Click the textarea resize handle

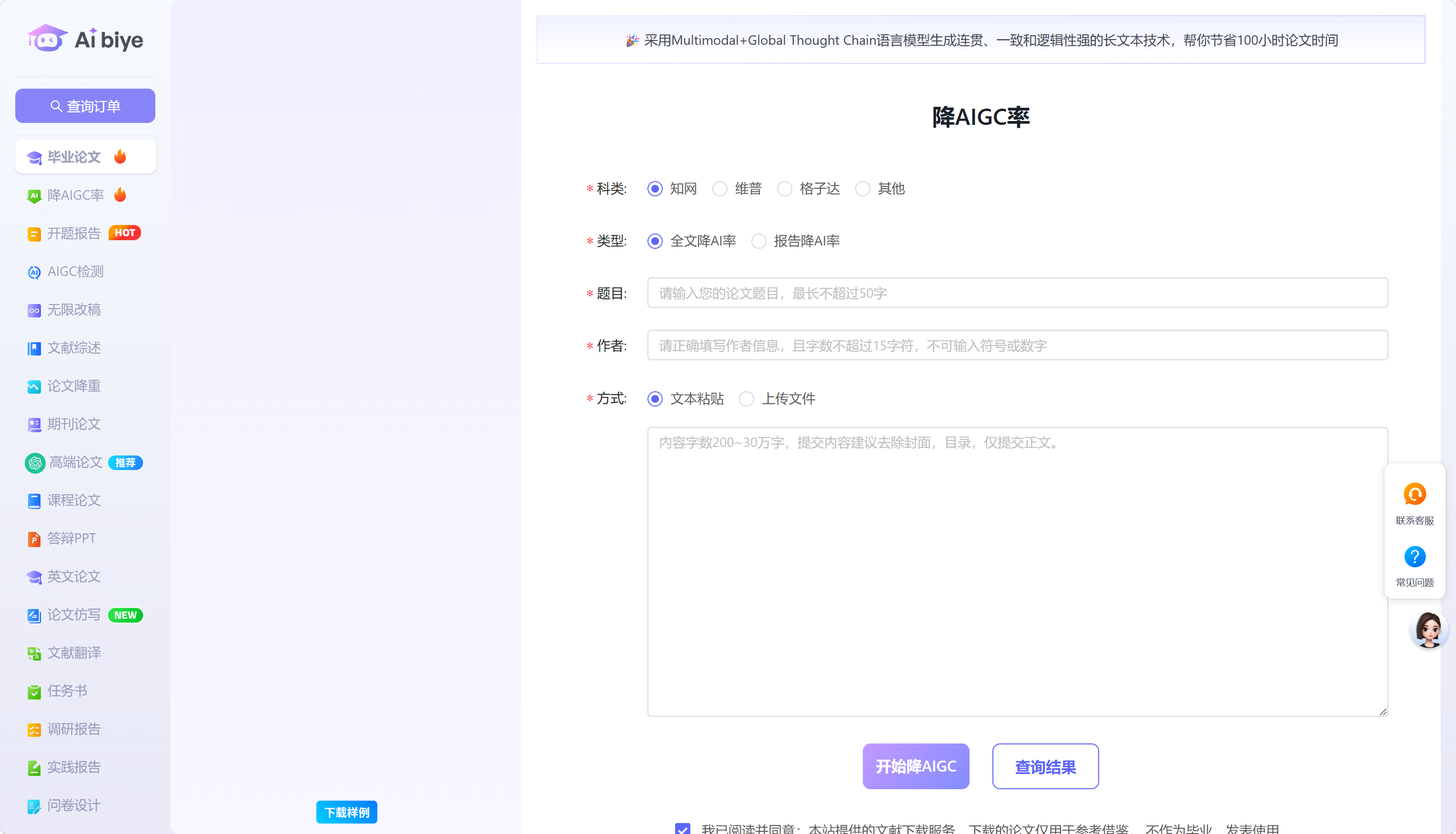click(x=1383, y=712)
